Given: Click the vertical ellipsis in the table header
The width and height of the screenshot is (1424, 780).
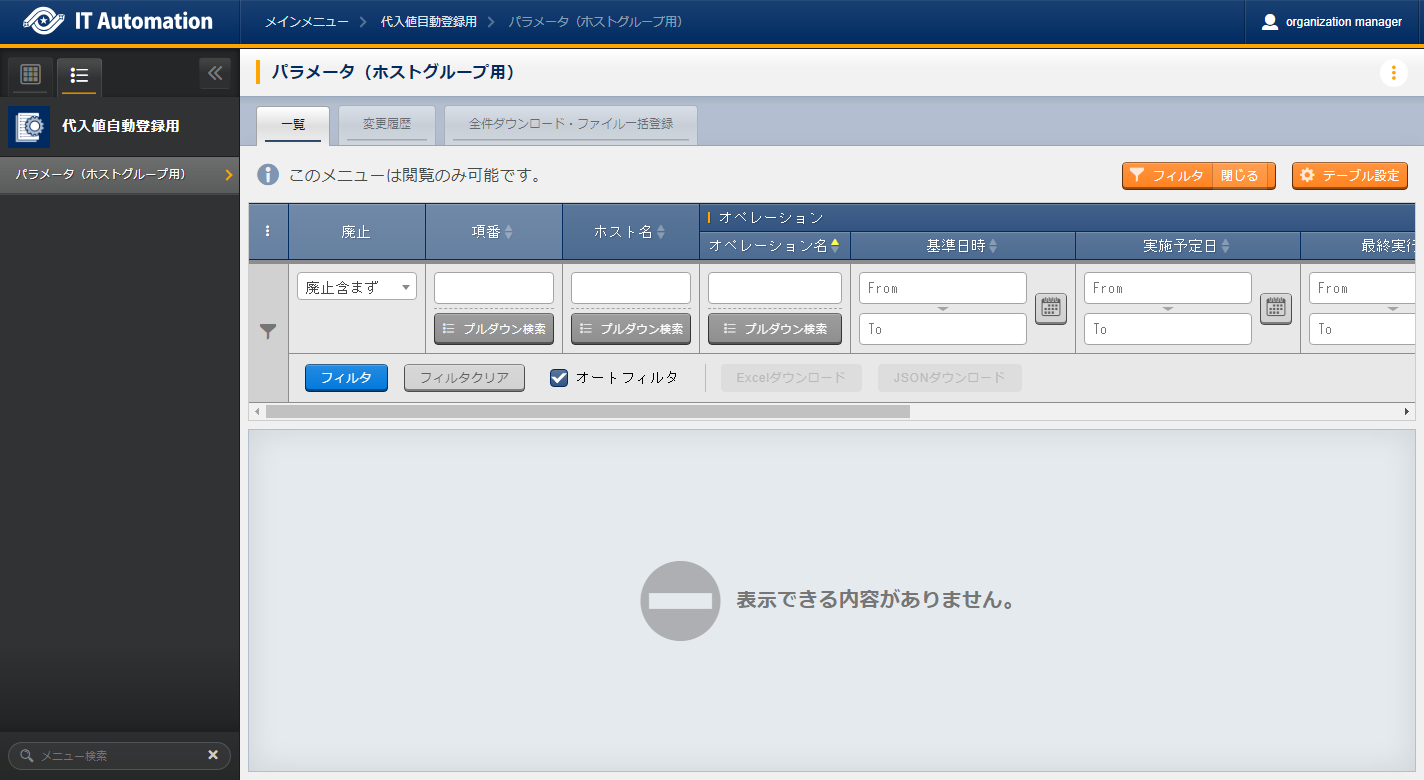Looking at the screenshot, I should (x=267, y=231).
